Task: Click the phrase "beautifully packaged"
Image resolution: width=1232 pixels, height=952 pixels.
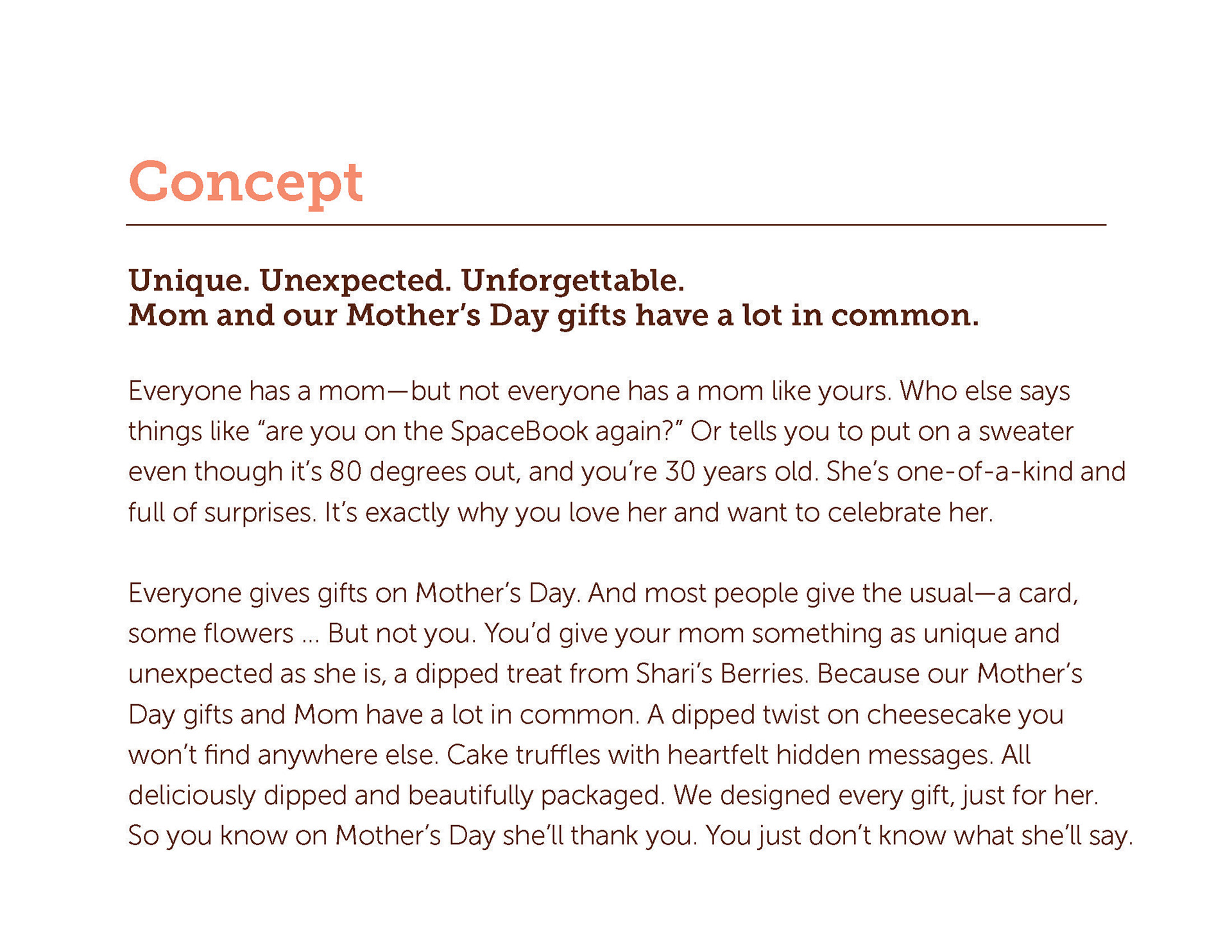Action: [x=535, y=795]
